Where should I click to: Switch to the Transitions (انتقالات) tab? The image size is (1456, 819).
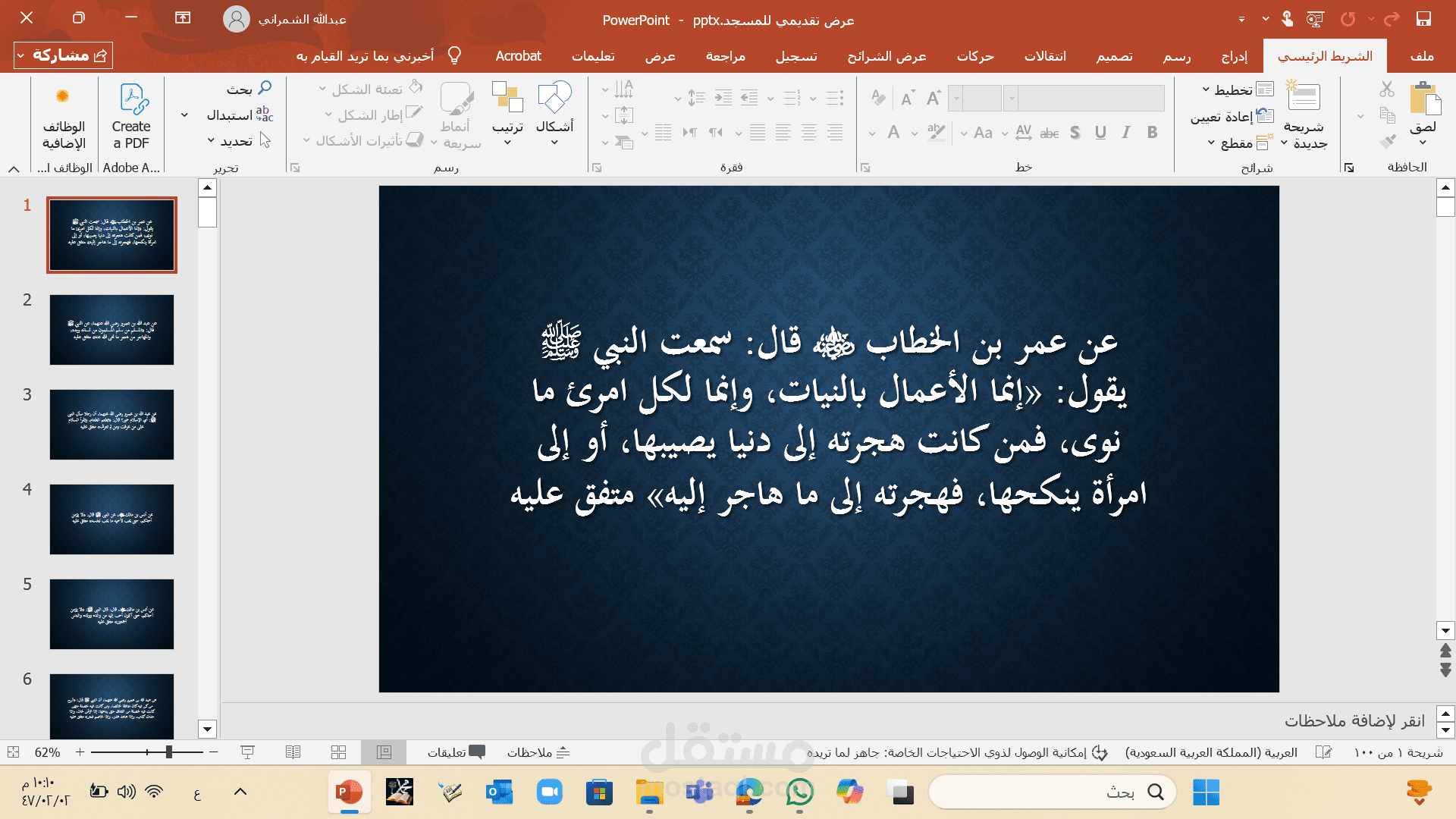coord(1045,56)
